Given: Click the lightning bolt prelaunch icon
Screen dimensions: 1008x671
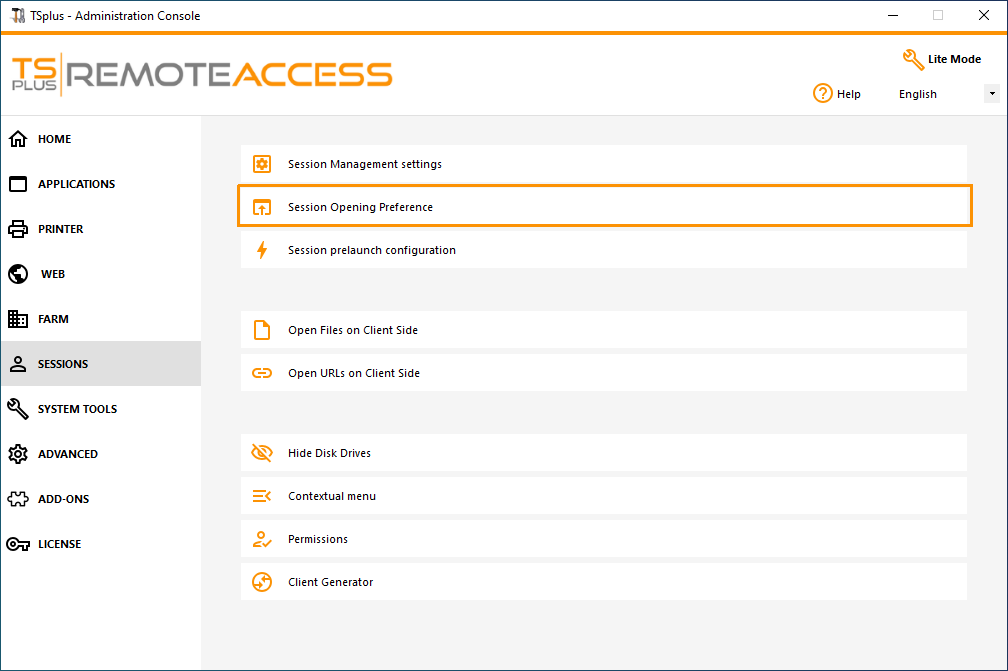Looking at the screenshot, I should (x=262, y=250).
